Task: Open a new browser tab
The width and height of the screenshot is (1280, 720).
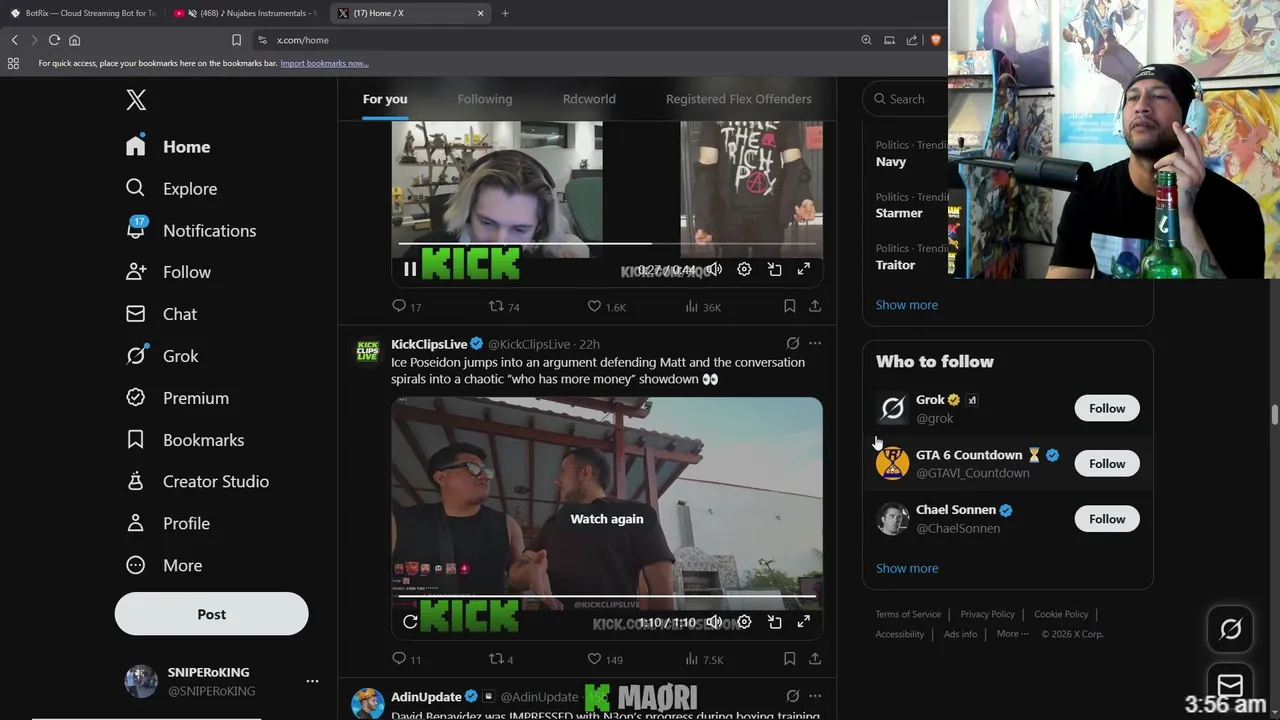Action: (x=505, y=13)
